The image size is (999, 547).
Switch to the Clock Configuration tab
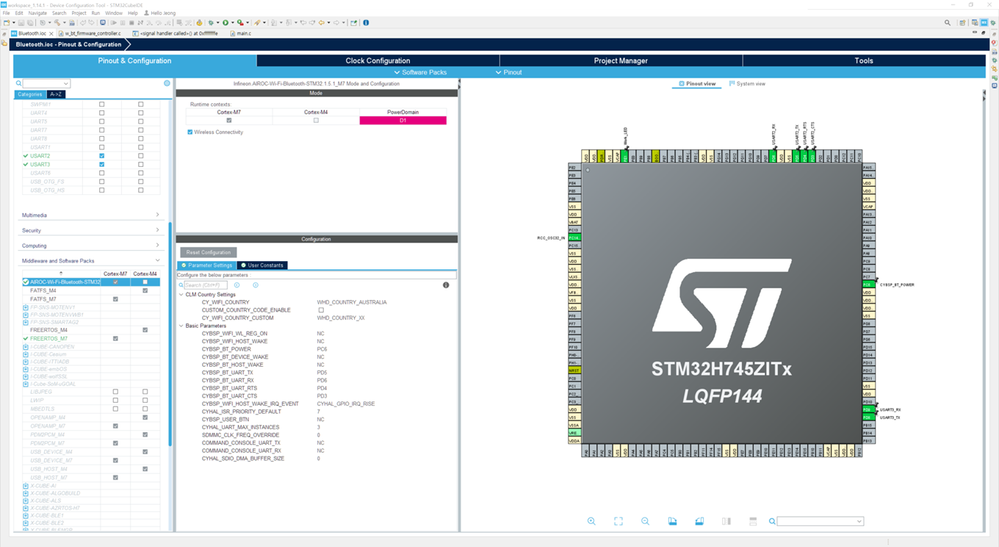tap(378, 61)
